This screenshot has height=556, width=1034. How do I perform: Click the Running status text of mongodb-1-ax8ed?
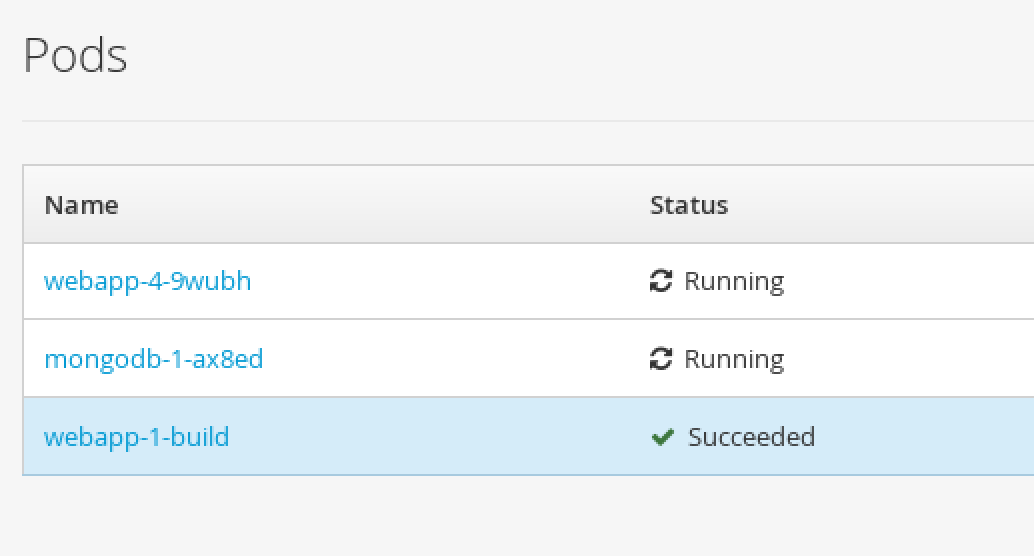pyautogui.click(x=734, y=359)
